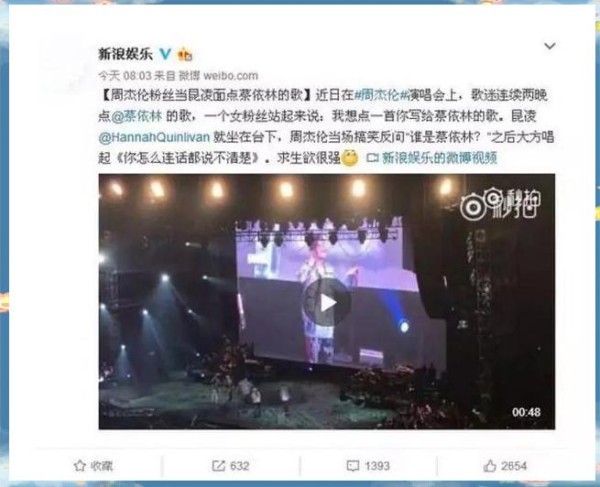Viewport: 600px width, 487px height.
Task: Open the 新浪娱乐 account name
Action: [126, 54]
